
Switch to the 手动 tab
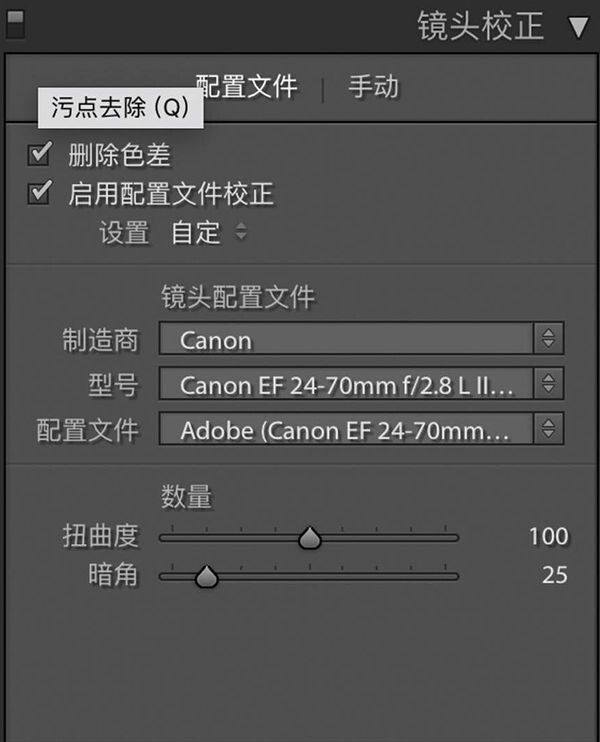[374, 87]
